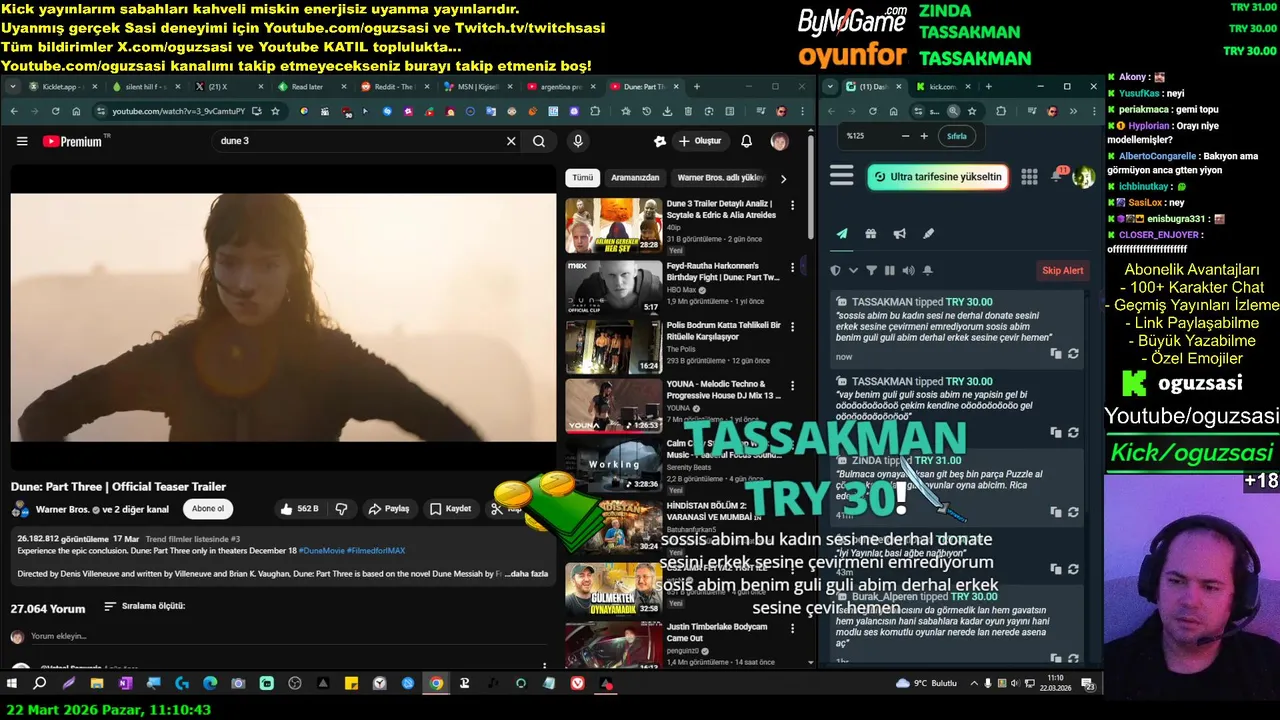Run YouTube search with the magnifier button
The image size is (1280, 720).
coord(539,141)
